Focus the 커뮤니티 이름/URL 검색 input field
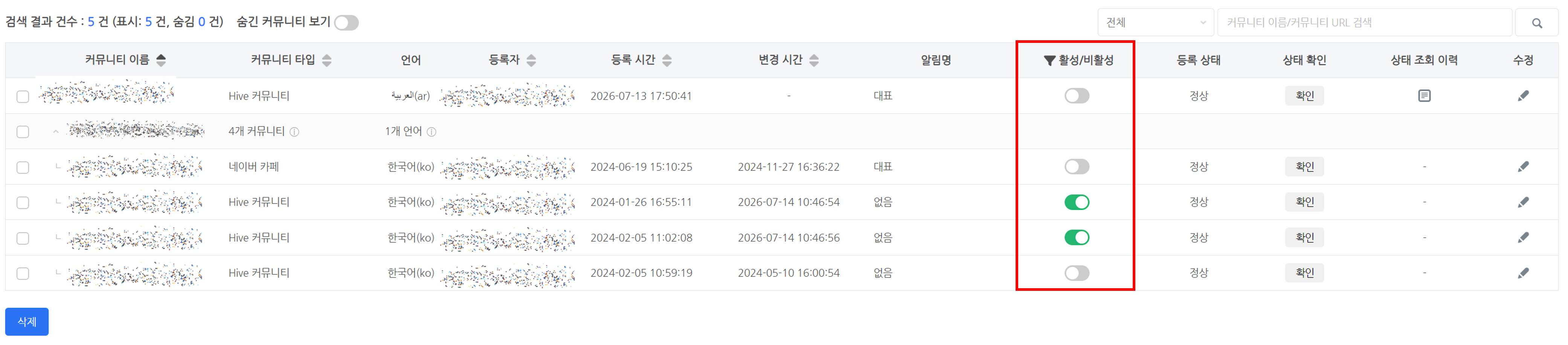1568x345 pixels. click(x=1364, y=23)
